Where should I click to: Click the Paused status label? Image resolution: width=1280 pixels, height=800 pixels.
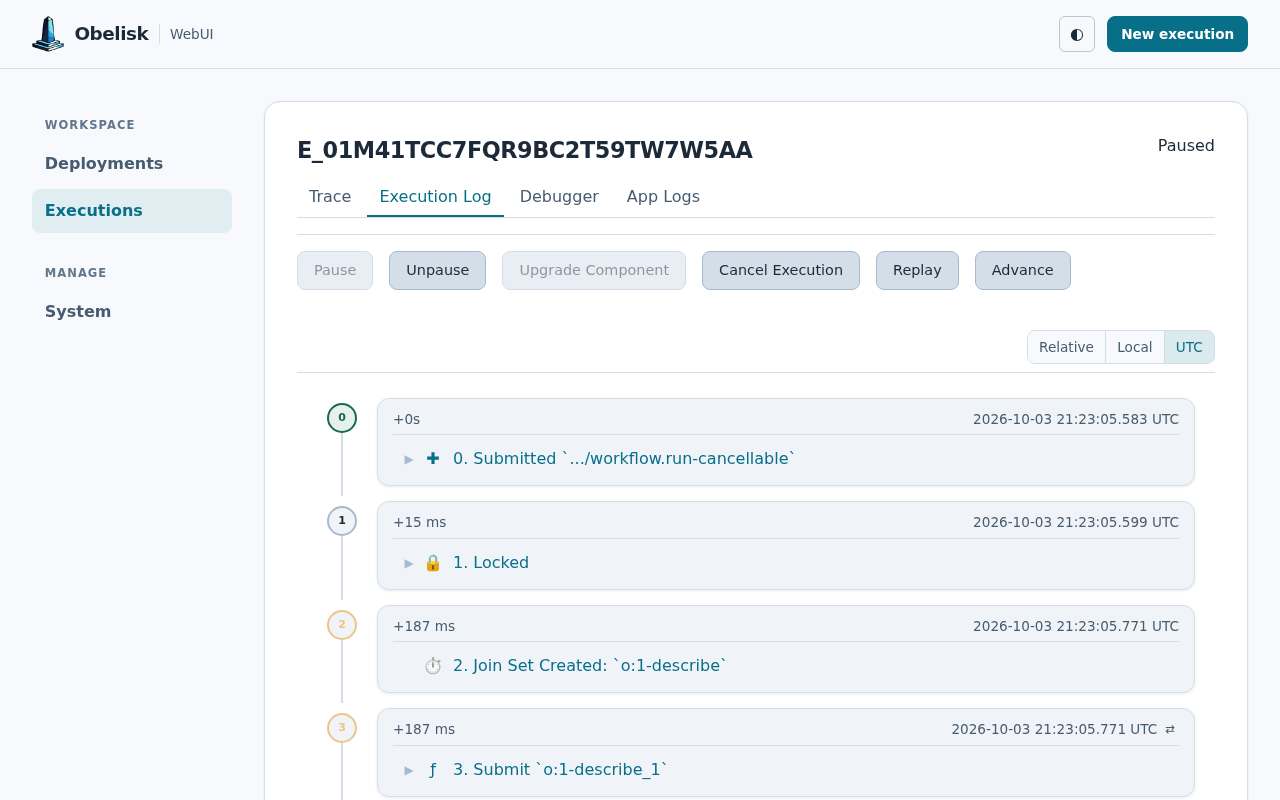click(x=1186, y=146)
